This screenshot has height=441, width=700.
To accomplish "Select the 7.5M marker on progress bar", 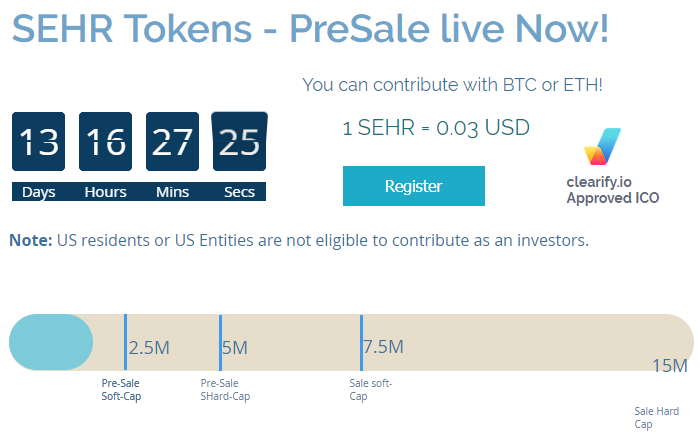I will click(383, 347).
